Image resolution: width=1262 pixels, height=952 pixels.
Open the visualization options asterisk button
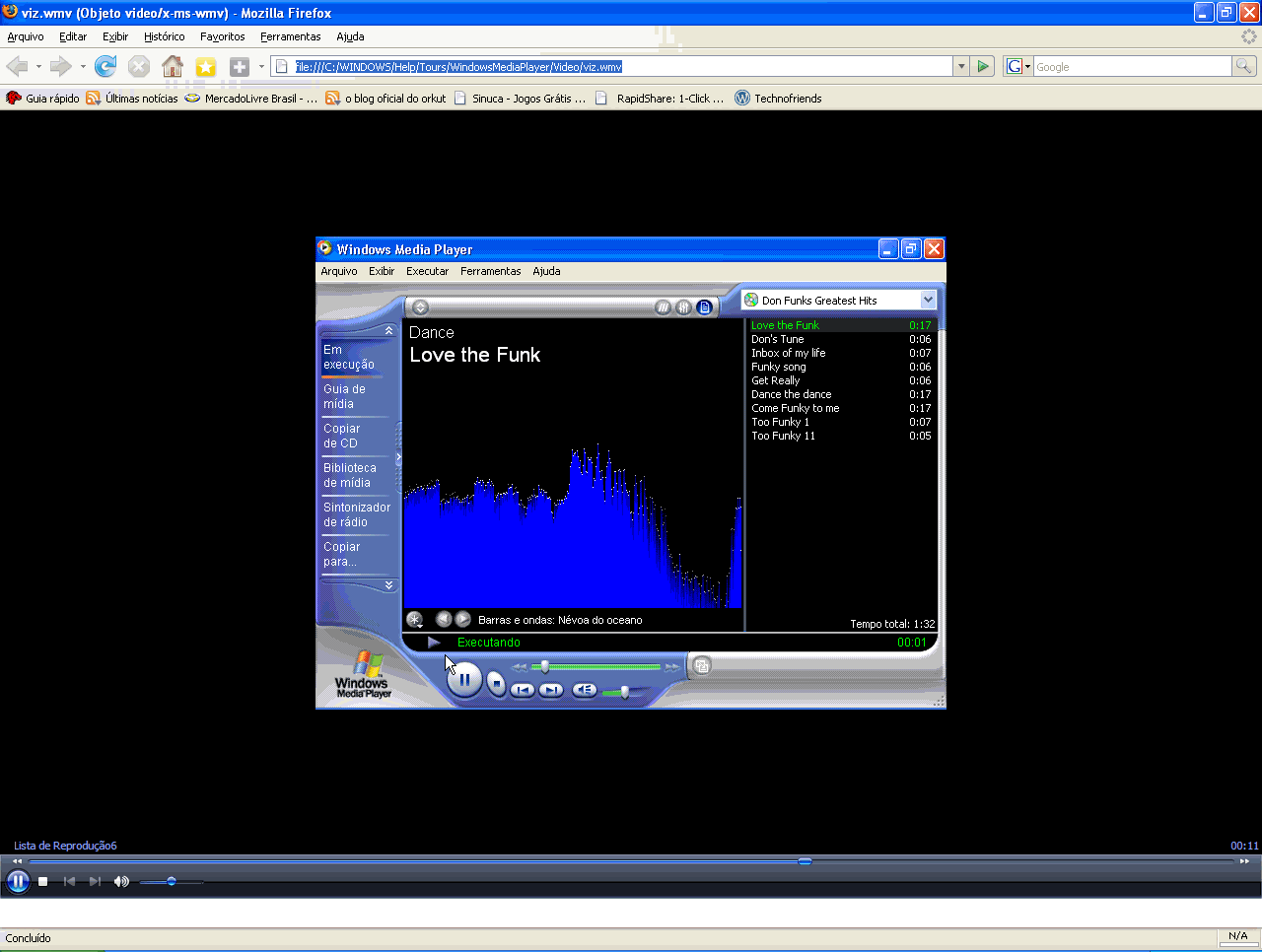414,620
